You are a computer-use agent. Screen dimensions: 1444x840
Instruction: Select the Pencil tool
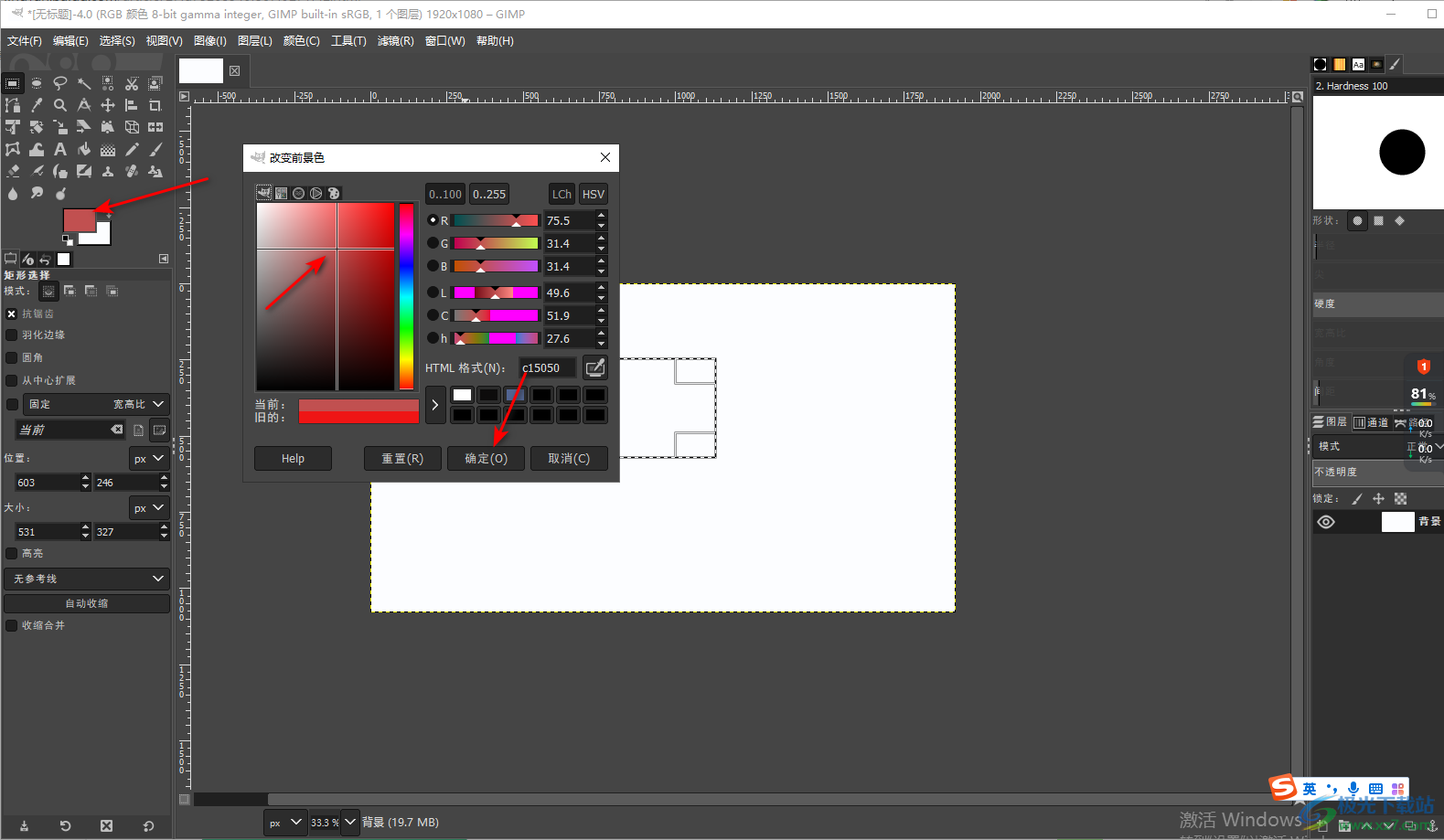click(x=132, y=149)
